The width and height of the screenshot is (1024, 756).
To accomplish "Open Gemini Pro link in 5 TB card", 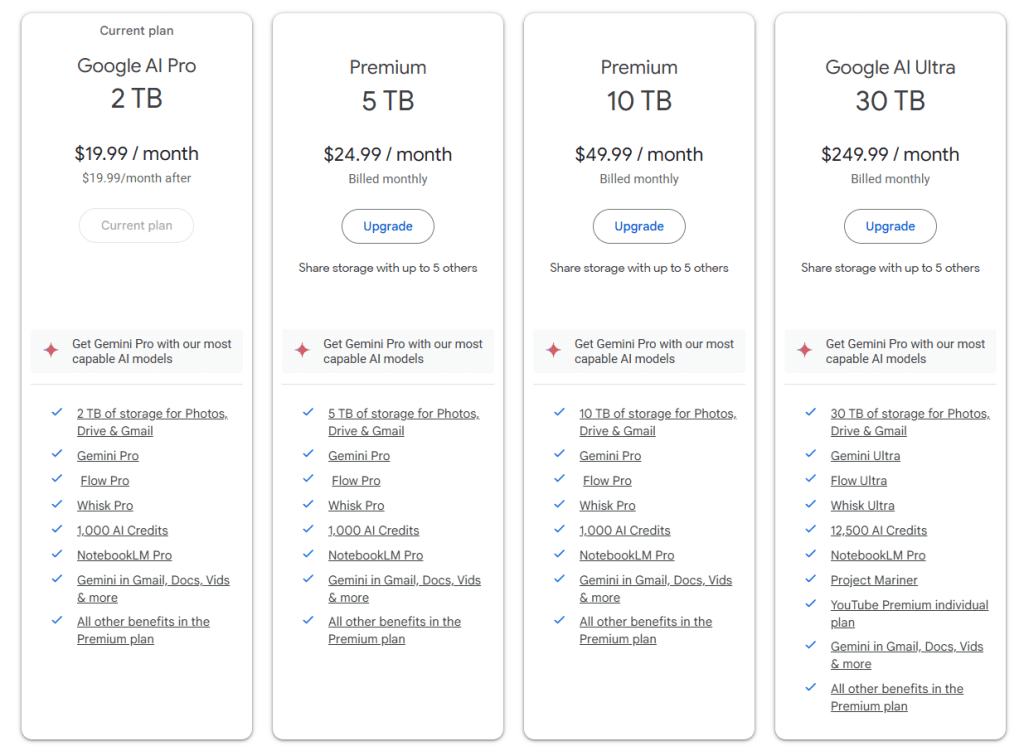I will coord(359,455).
